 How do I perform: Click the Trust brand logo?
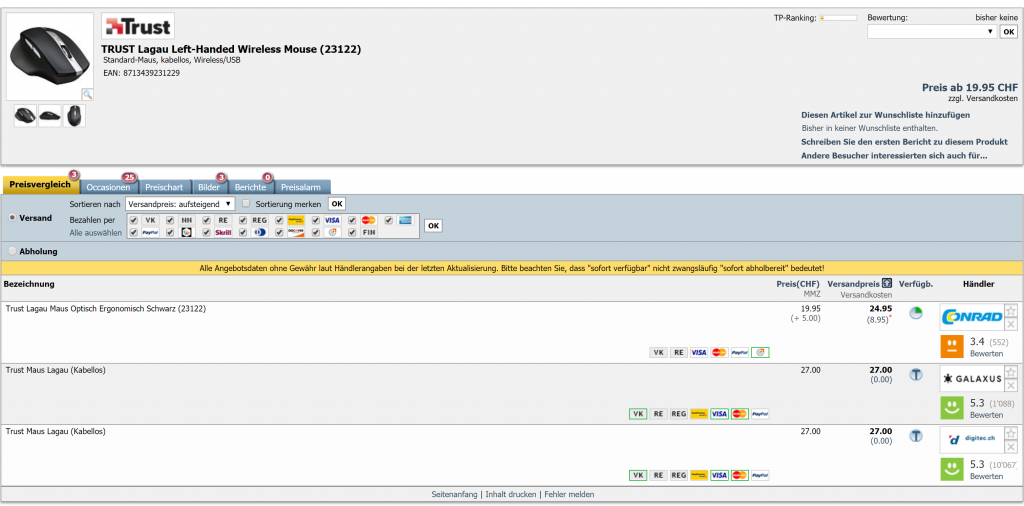(137, 26)
